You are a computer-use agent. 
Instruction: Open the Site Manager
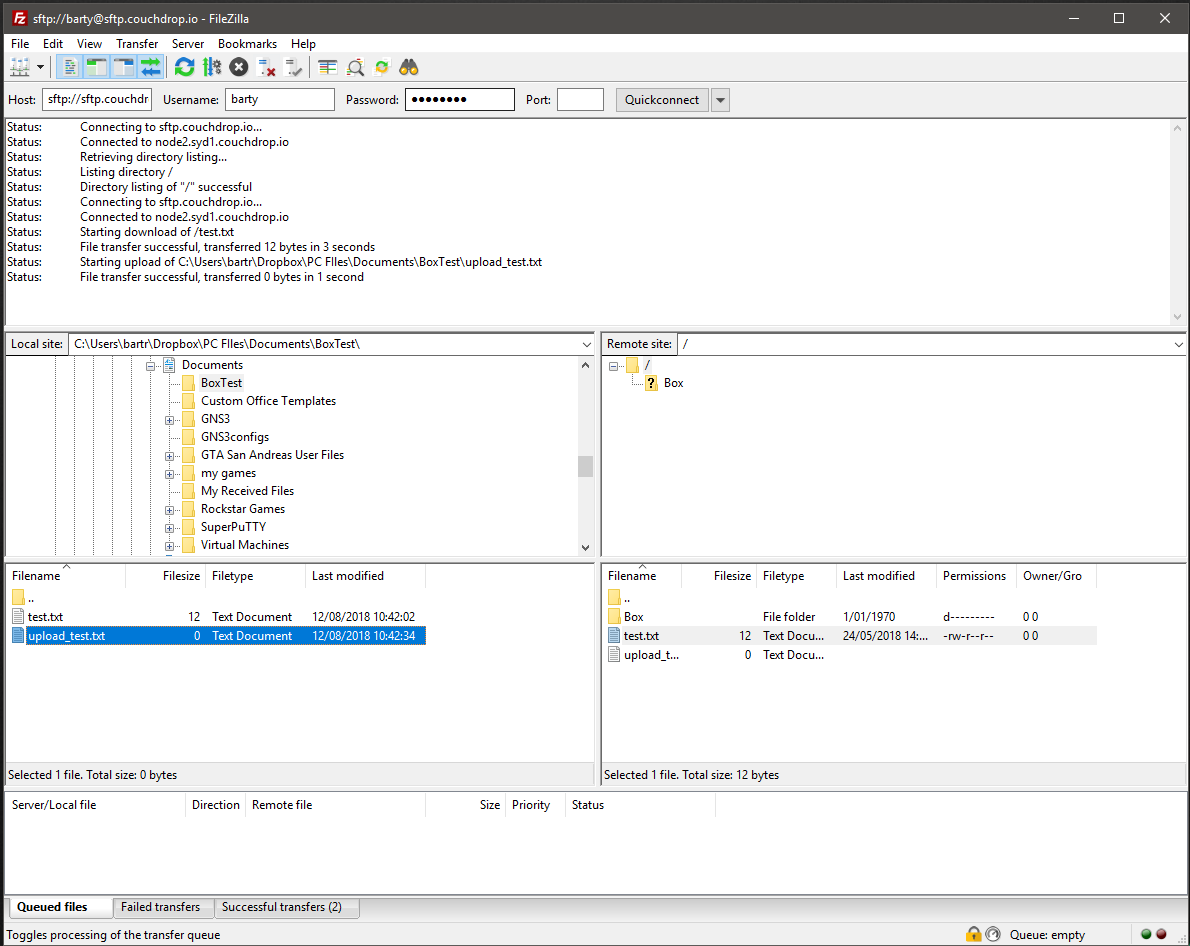20,67
